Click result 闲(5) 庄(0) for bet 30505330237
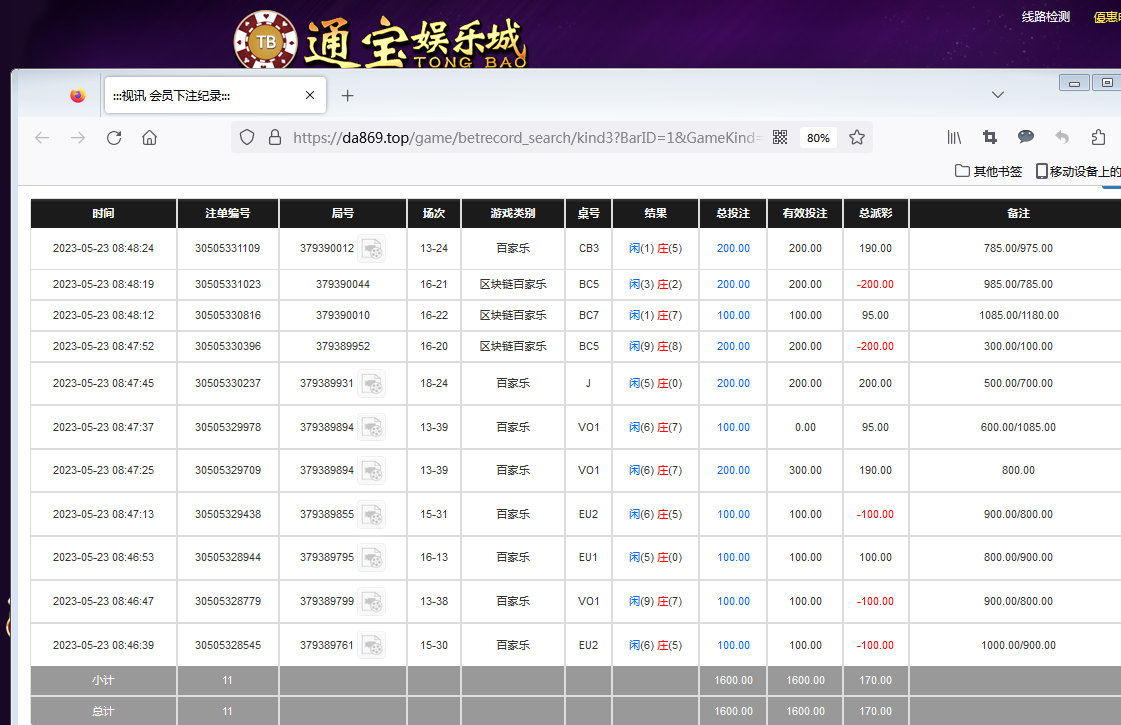This screenshot has width=1121, height=725. (x=656, y=383)
